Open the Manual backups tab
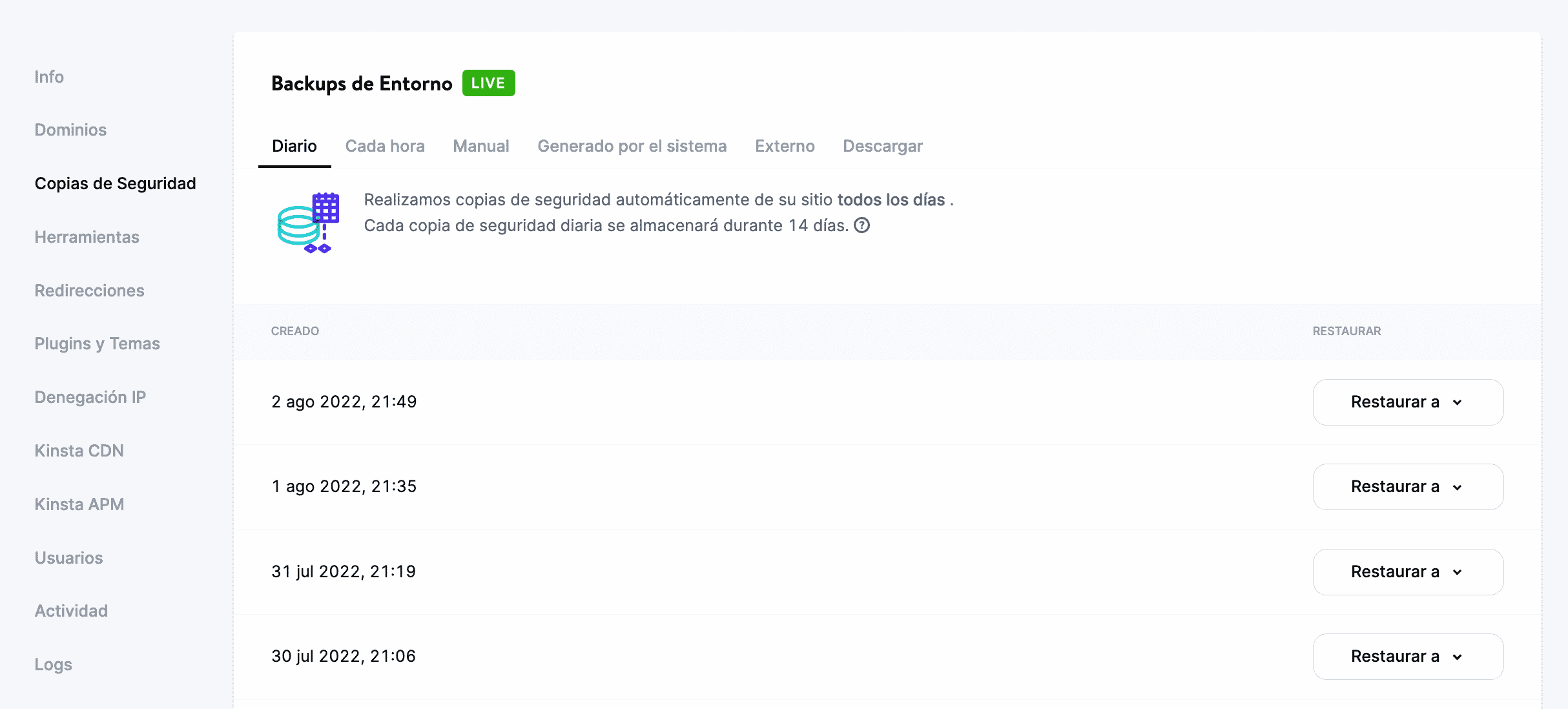This screenshot has width=1568, height=709. coord(480,146)
